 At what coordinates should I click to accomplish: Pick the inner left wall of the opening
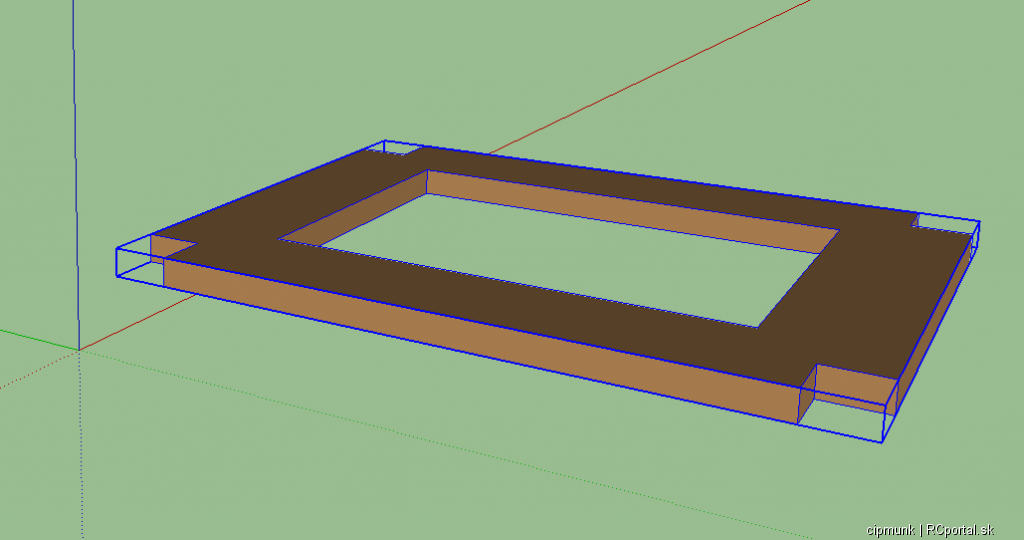pos(353,209)
